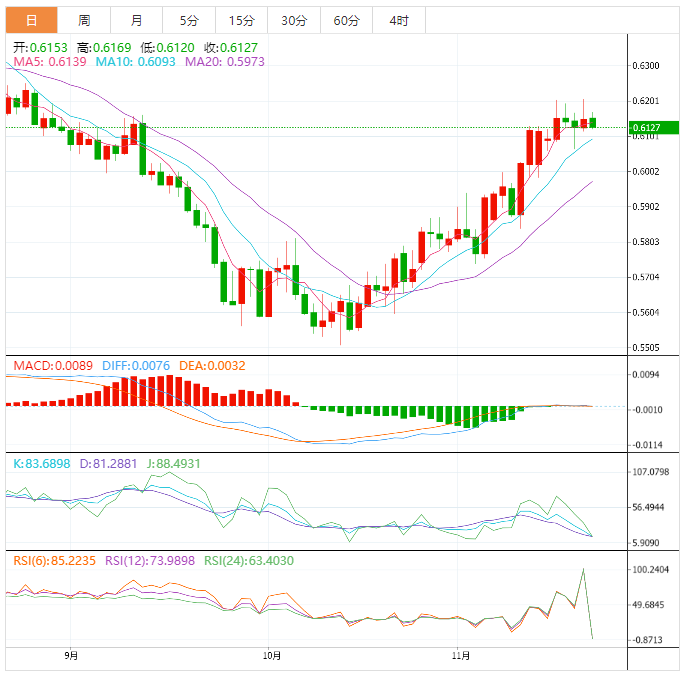
Task: Click the 0.6002 price axis label
Action: [x=646, y=171]
